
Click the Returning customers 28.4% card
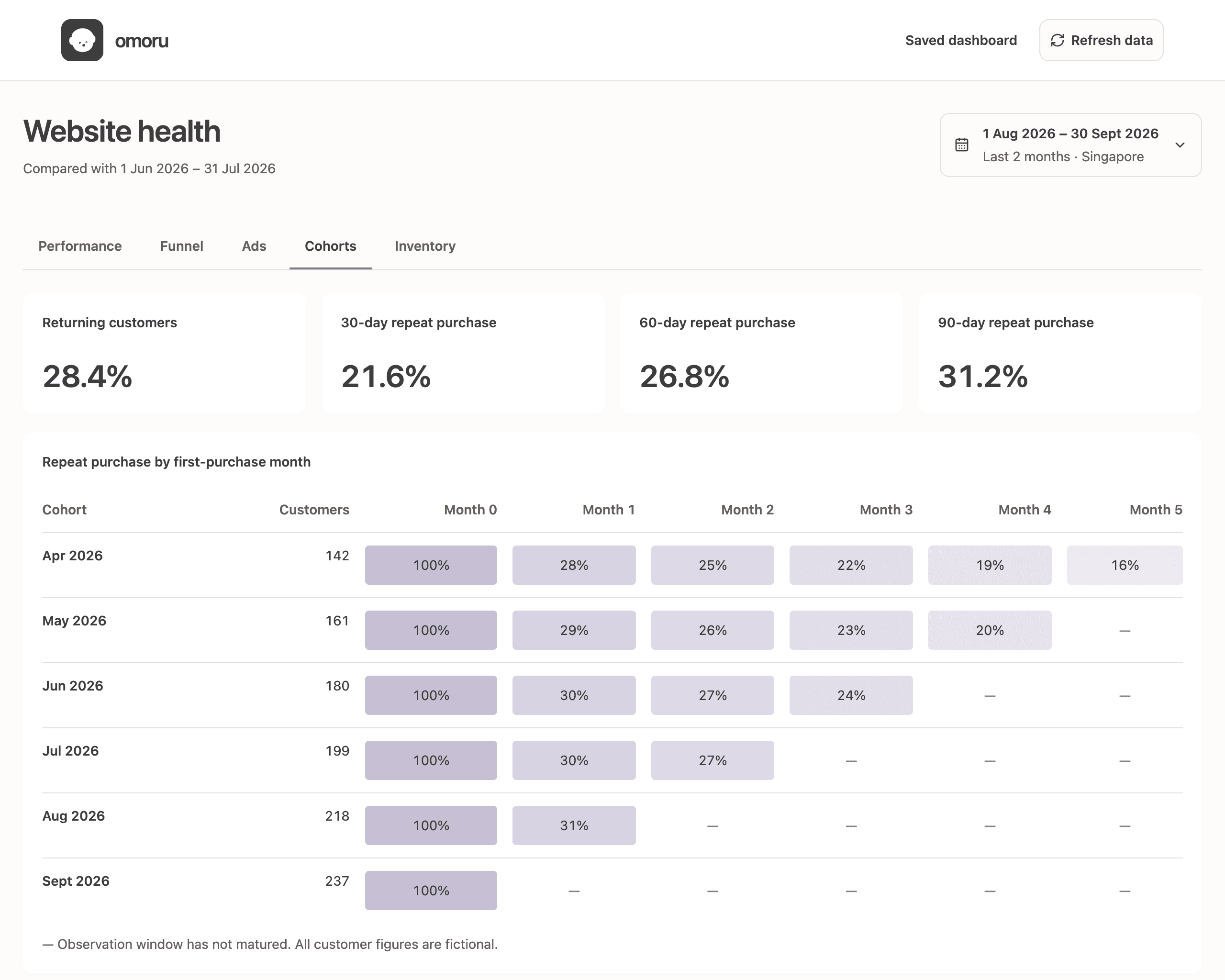[165, 353]
